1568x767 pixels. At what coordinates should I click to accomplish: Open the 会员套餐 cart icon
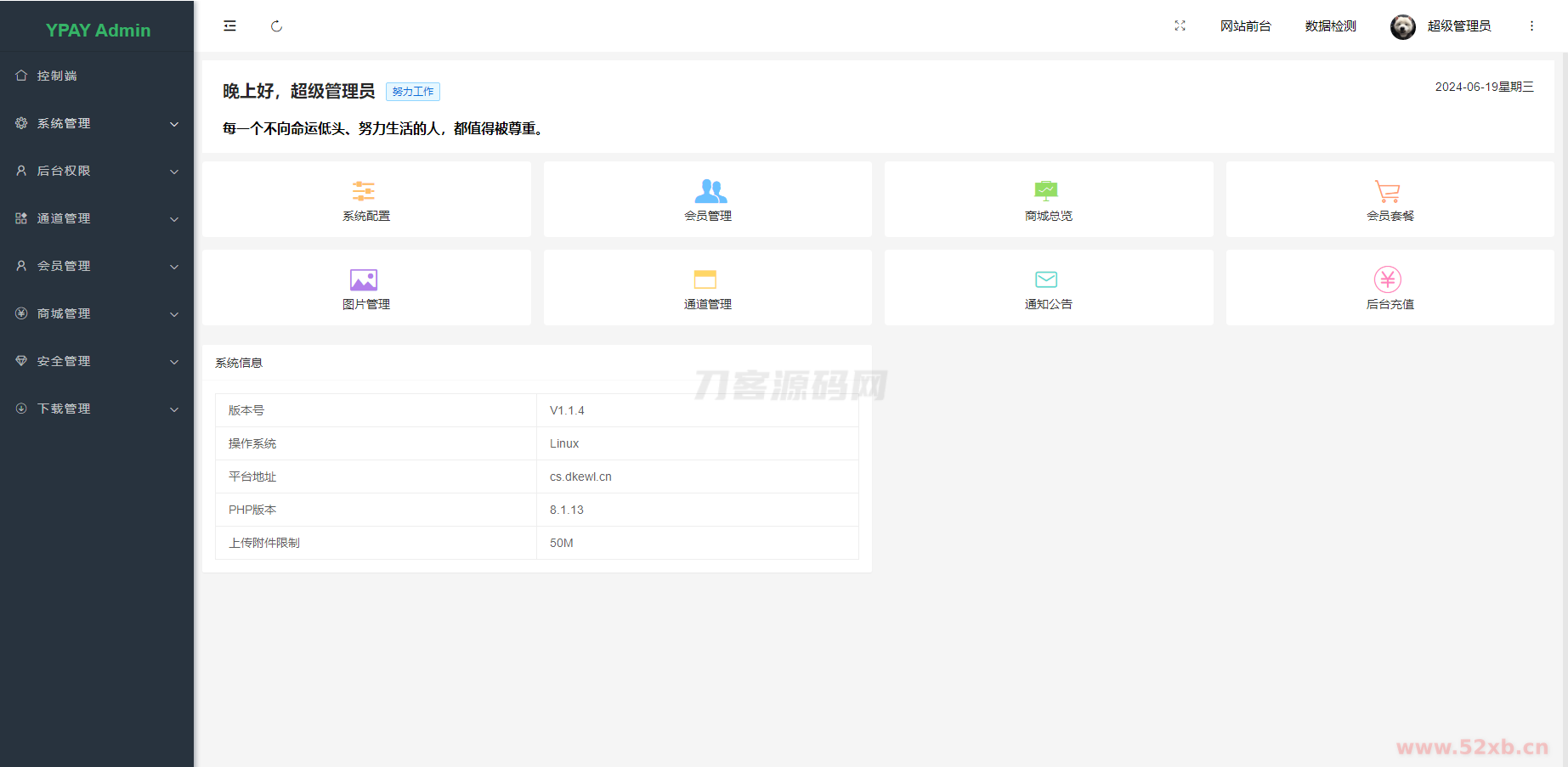1387,191
